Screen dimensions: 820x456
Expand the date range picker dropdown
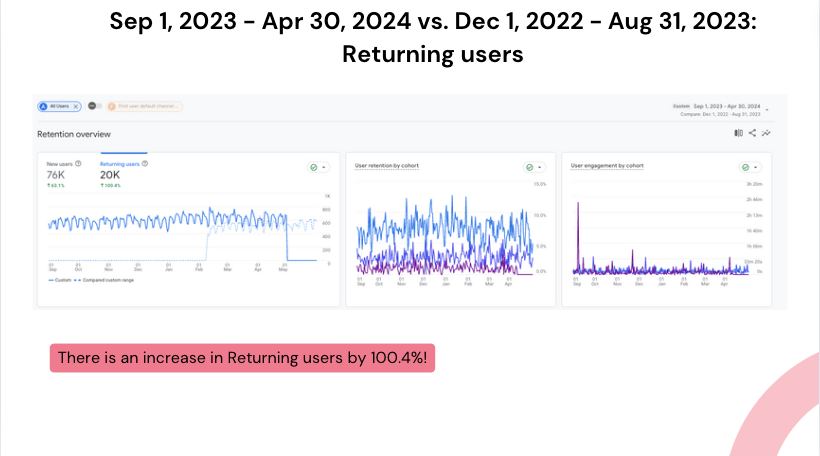click(767, 110)
